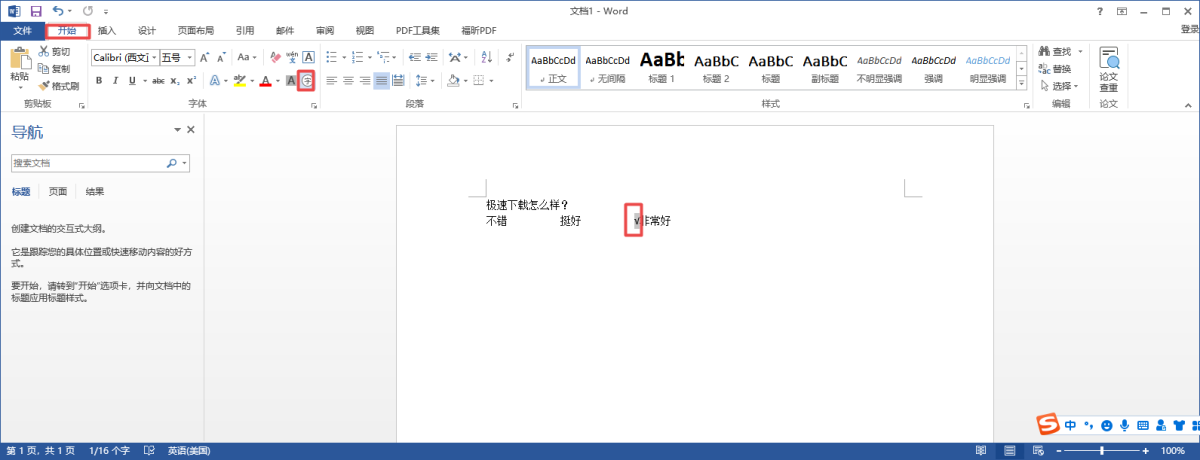1200x460 pixels.
Task: Apply the 标题 1 heading style
Action: 661,67
